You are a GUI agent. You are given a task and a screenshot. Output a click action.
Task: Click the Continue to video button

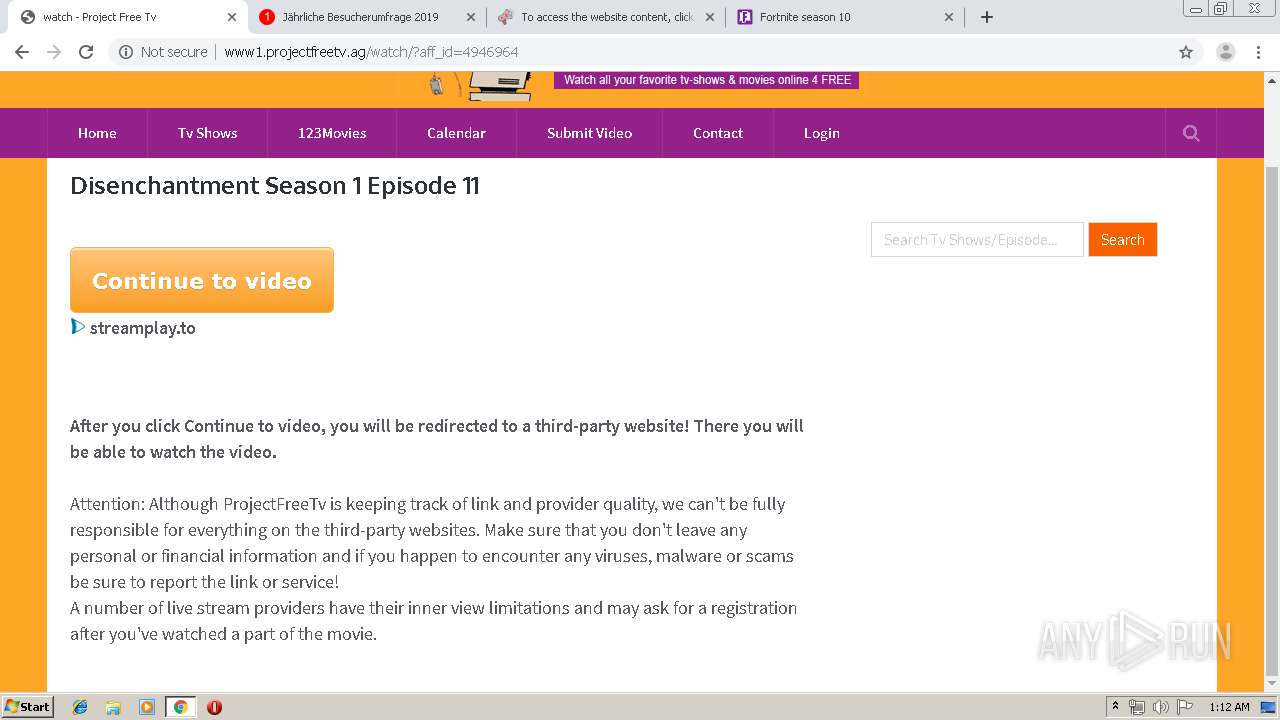[x=202, y=280]
